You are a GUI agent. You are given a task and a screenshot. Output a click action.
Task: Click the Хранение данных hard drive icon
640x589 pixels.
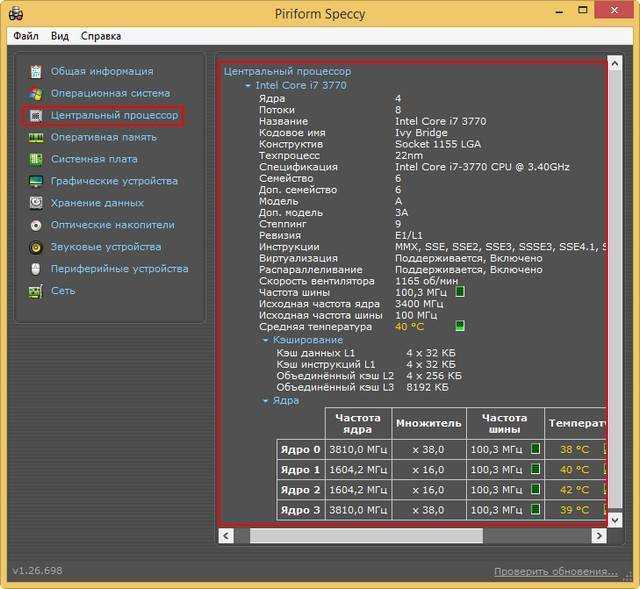click(36, 203)
